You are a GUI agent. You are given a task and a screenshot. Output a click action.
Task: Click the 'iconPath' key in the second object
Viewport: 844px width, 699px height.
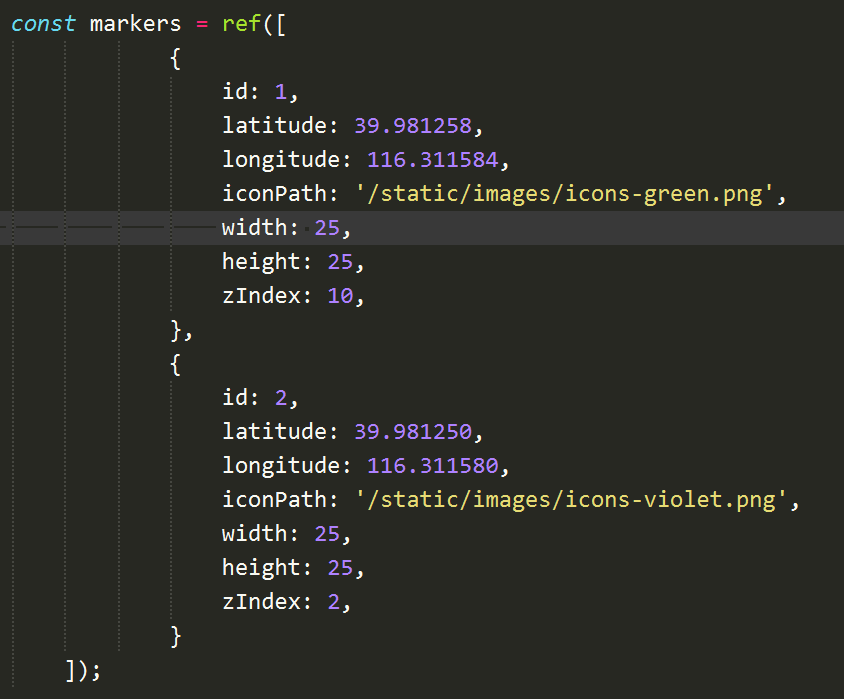click(x=275, y=500)
